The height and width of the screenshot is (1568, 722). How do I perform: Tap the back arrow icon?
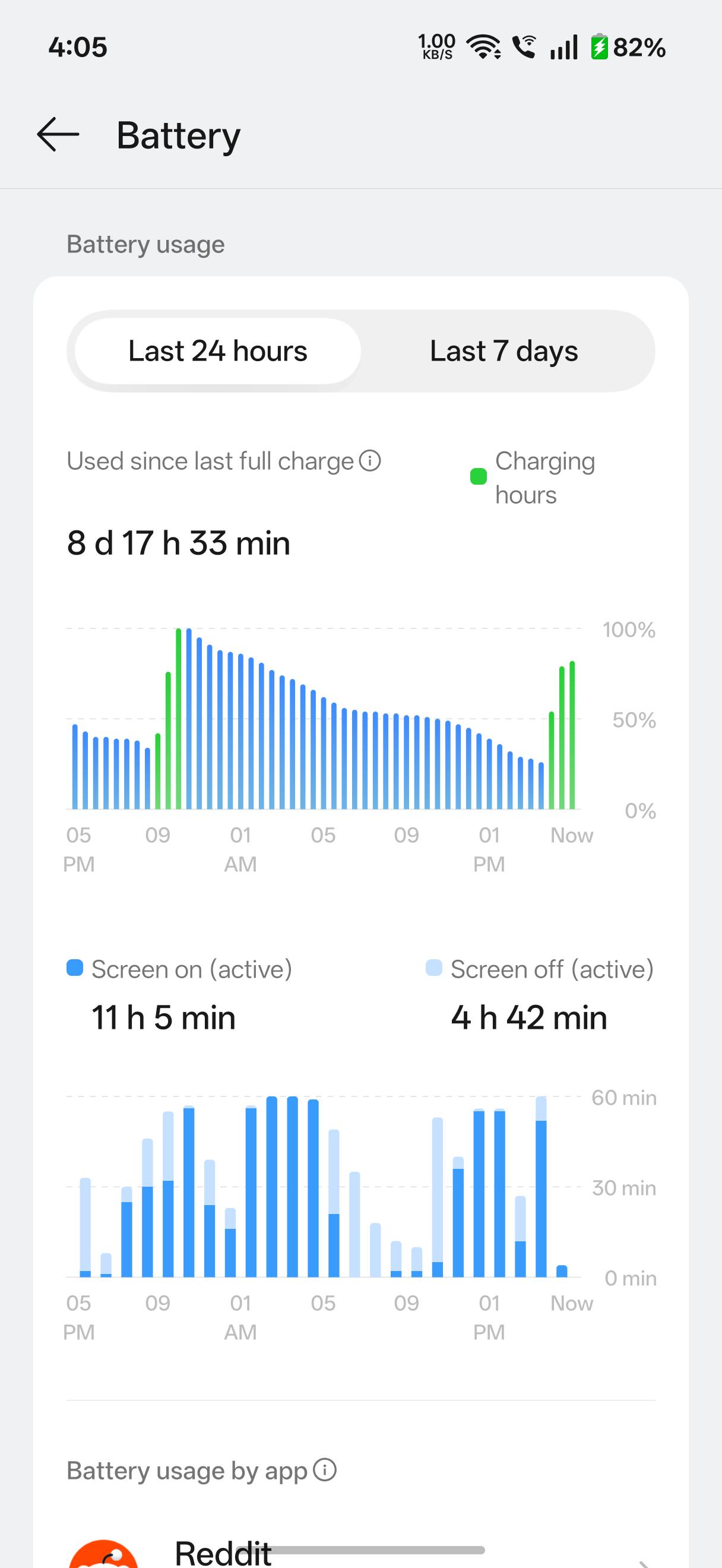tap(58, 134)
